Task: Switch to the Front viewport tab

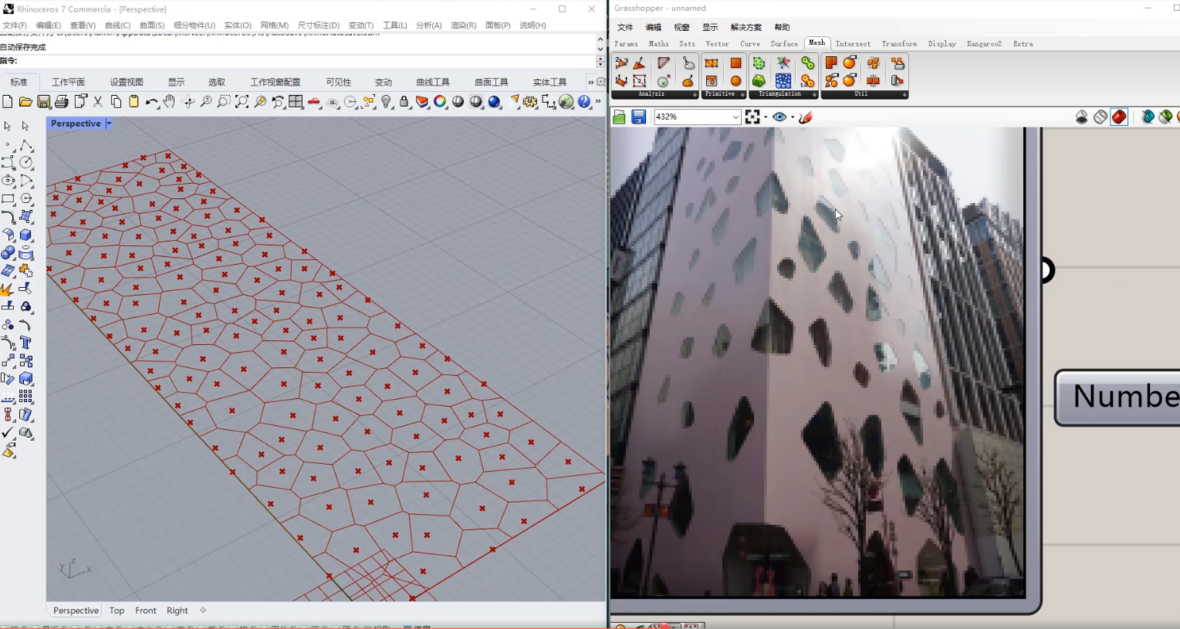Action: [145, 610]
